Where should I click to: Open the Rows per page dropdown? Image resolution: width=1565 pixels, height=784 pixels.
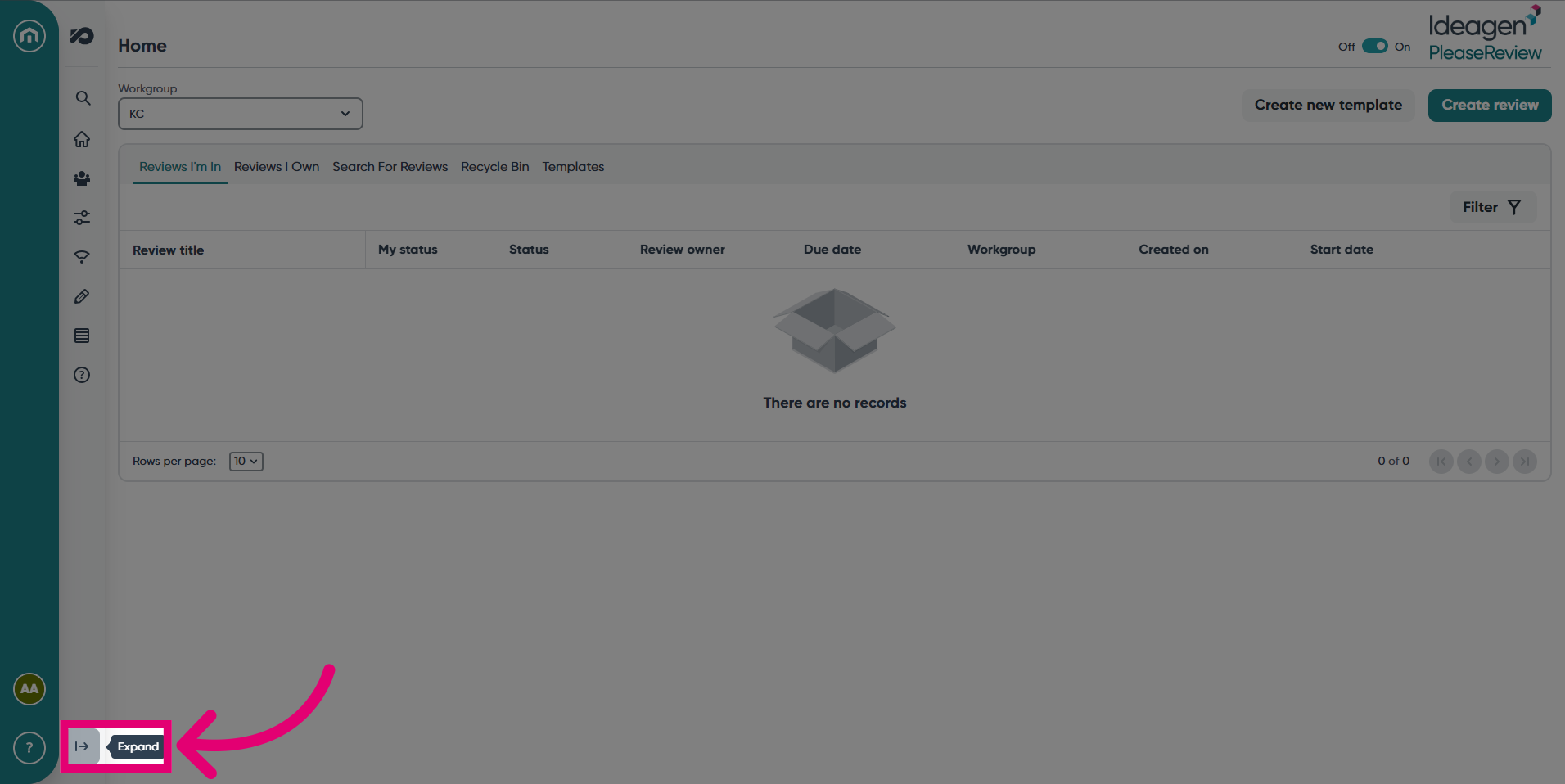tap(246, 462)
